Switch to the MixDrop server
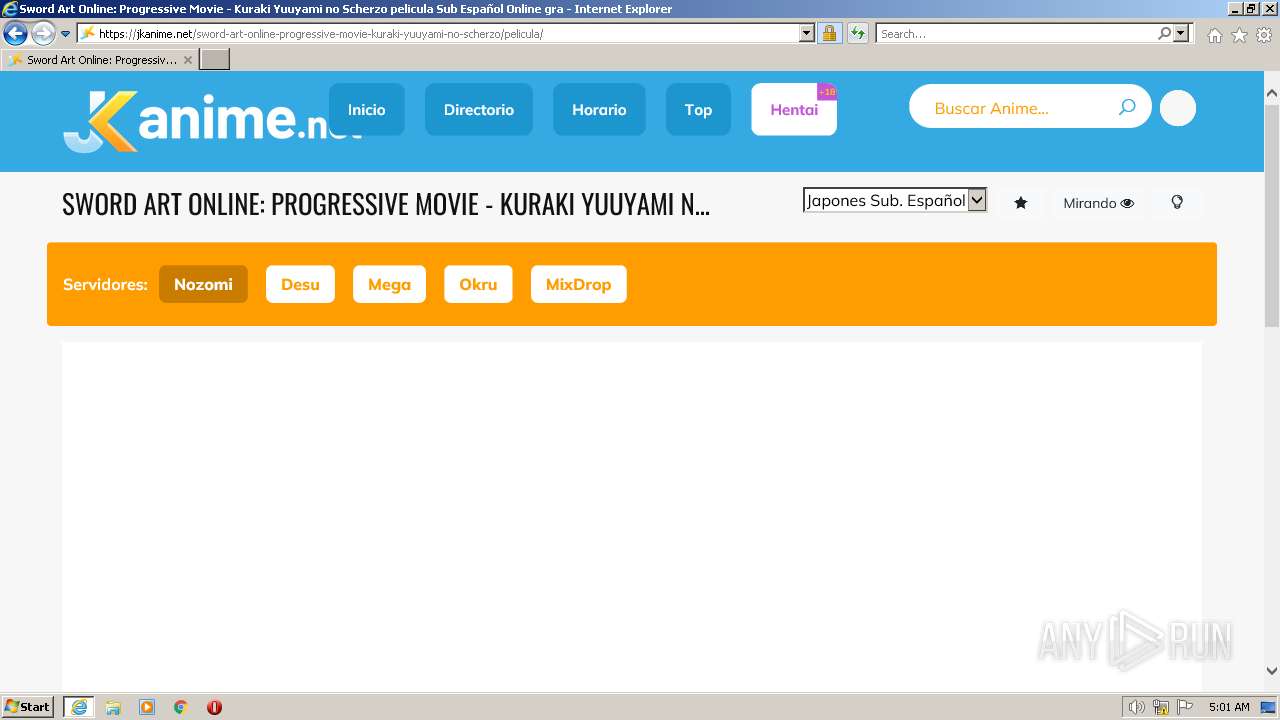Image resolution: width=1280 pixels, height=720 pixels. [578, 284]
